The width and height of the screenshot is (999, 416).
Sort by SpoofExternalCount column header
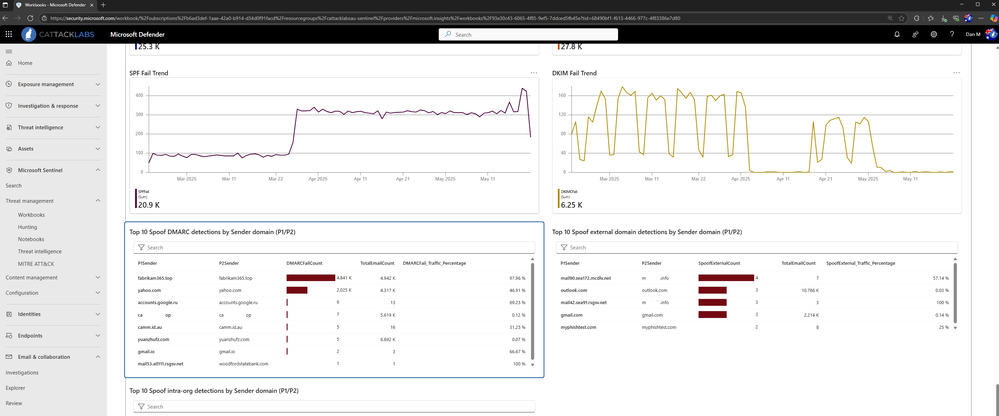(719, 262)
